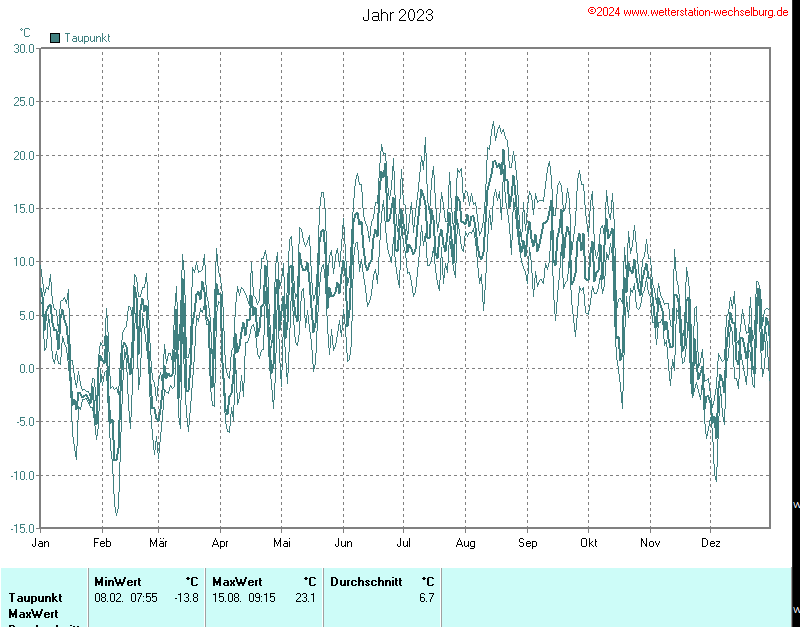This screenshot has height=627, width=800.
Task: Click the Taupunkt legend label
Action: 87,38
